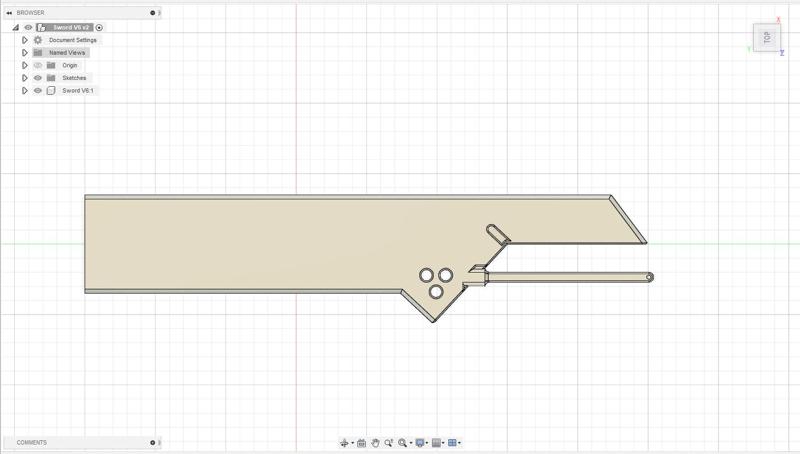Click the Viewports layout icon
This screenshot has width=800, height=454.
(452, 443)
